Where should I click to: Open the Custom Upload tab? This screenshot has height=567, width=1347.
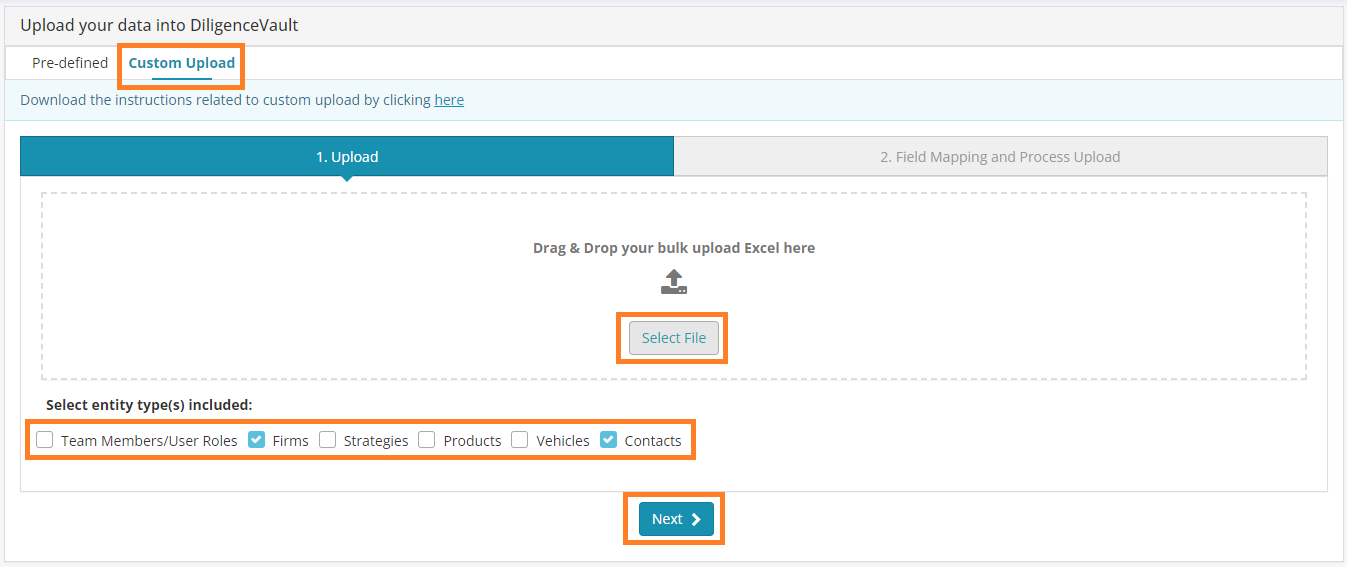(182, 63)
